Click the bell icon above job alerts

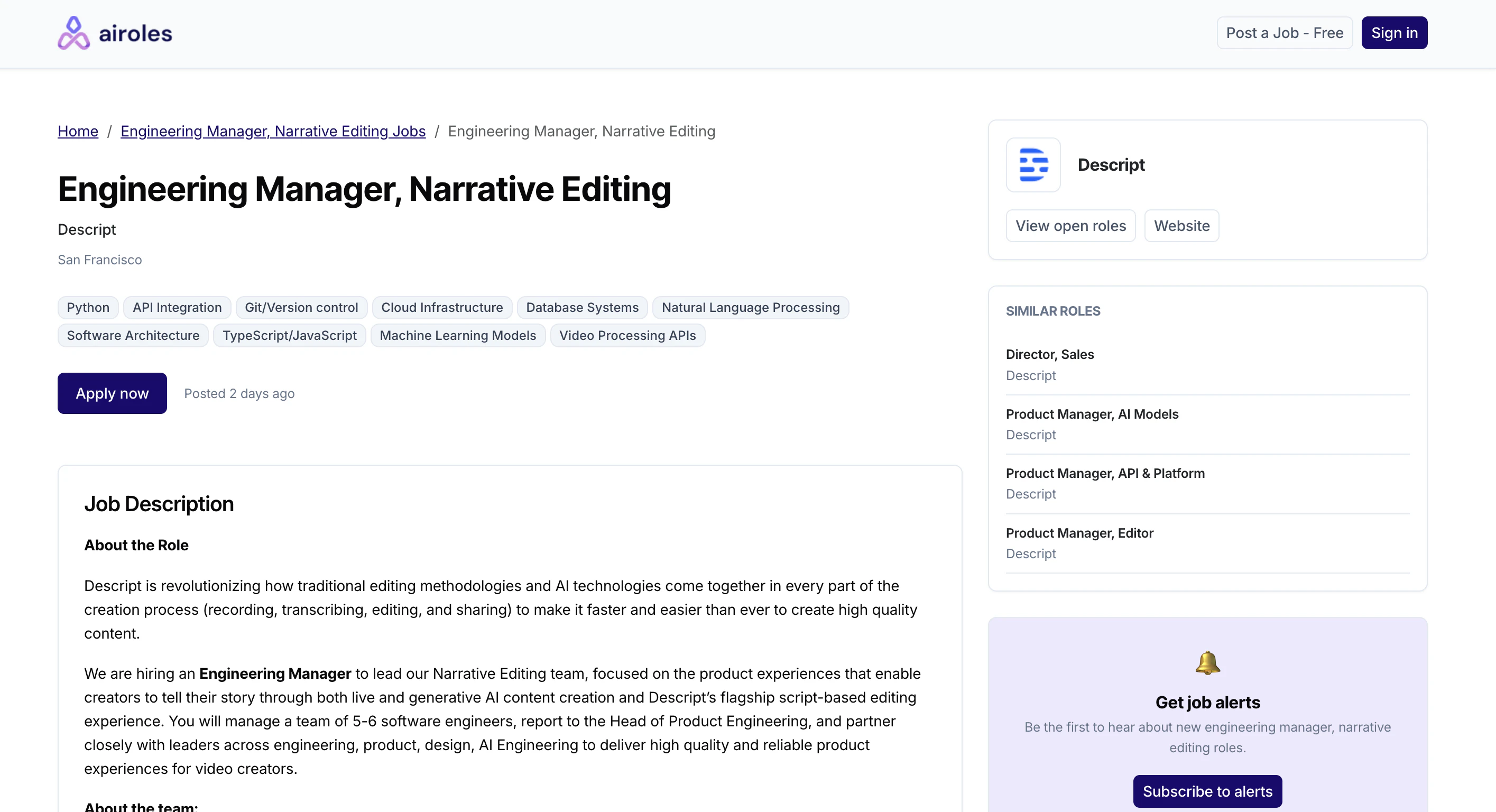tap(1207, 662)
